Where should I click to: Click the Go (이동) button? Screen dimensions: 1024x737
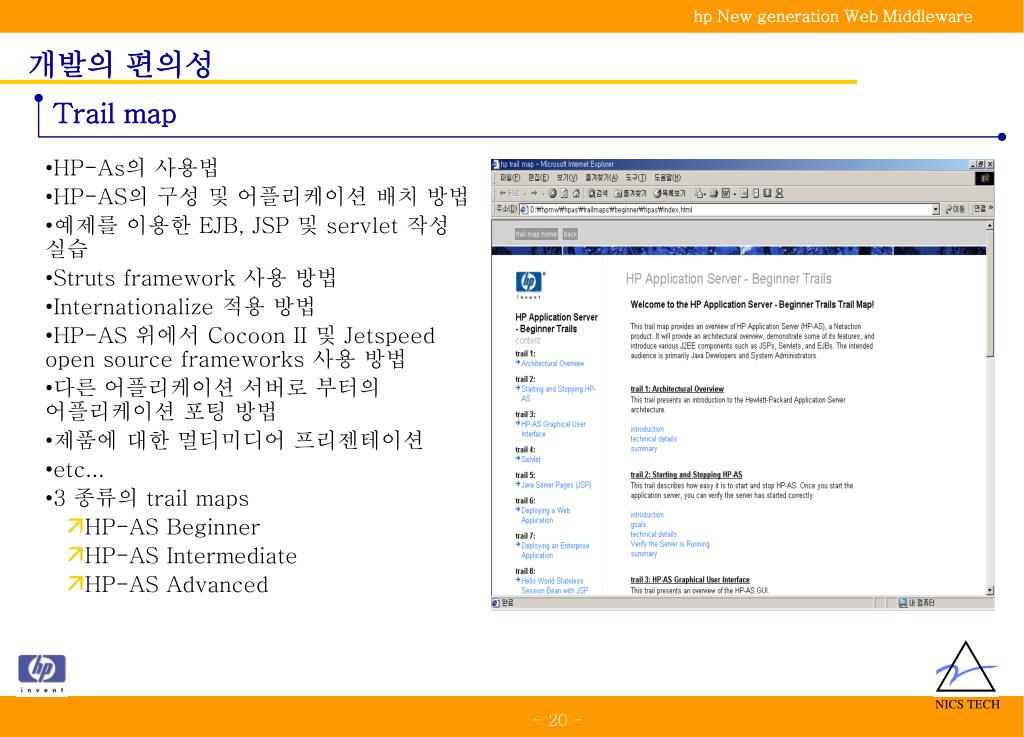(955, 210)
